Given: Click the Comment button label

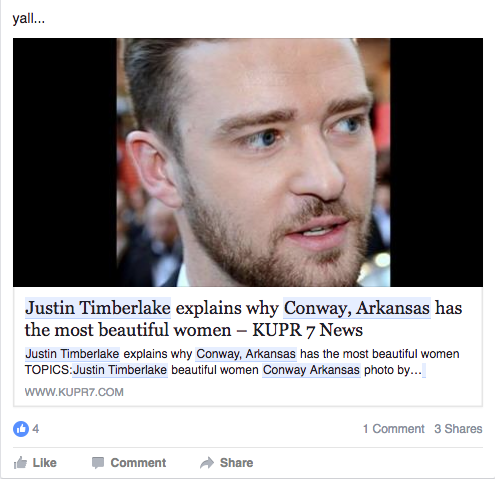Looking at the screenshot, I should pyautogui.click(x=138, y=463).
